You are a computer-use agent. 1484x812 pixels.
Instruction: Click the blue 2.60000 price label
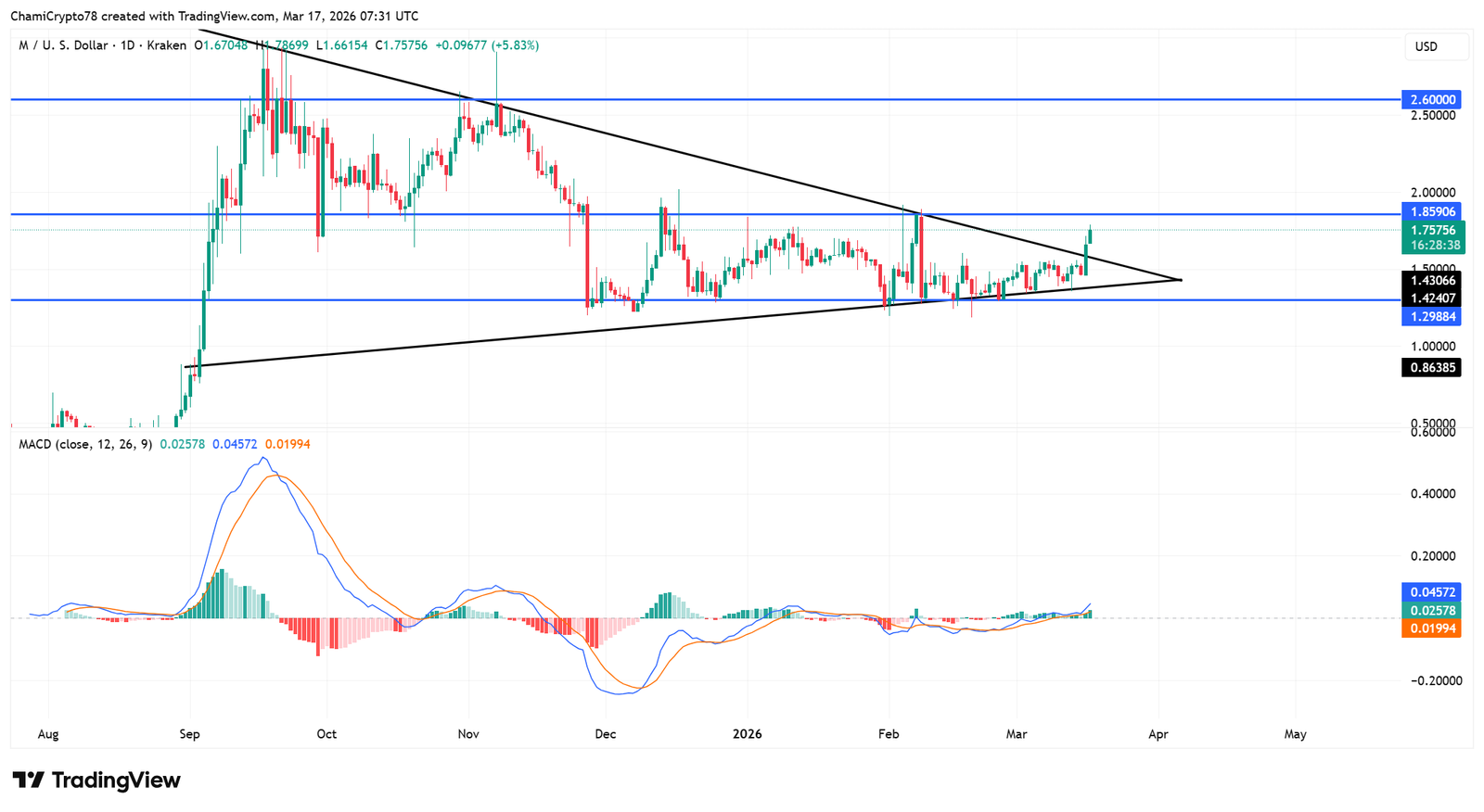pos(1433,99)
